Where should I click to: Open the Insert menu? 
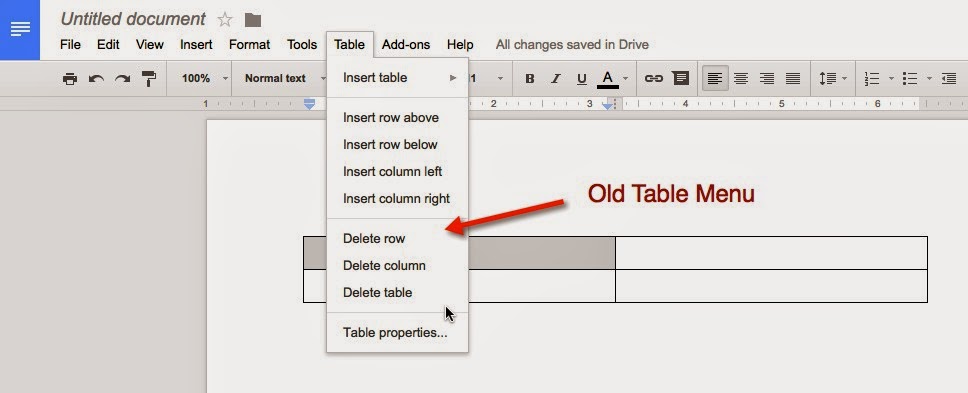click(196, 44)
